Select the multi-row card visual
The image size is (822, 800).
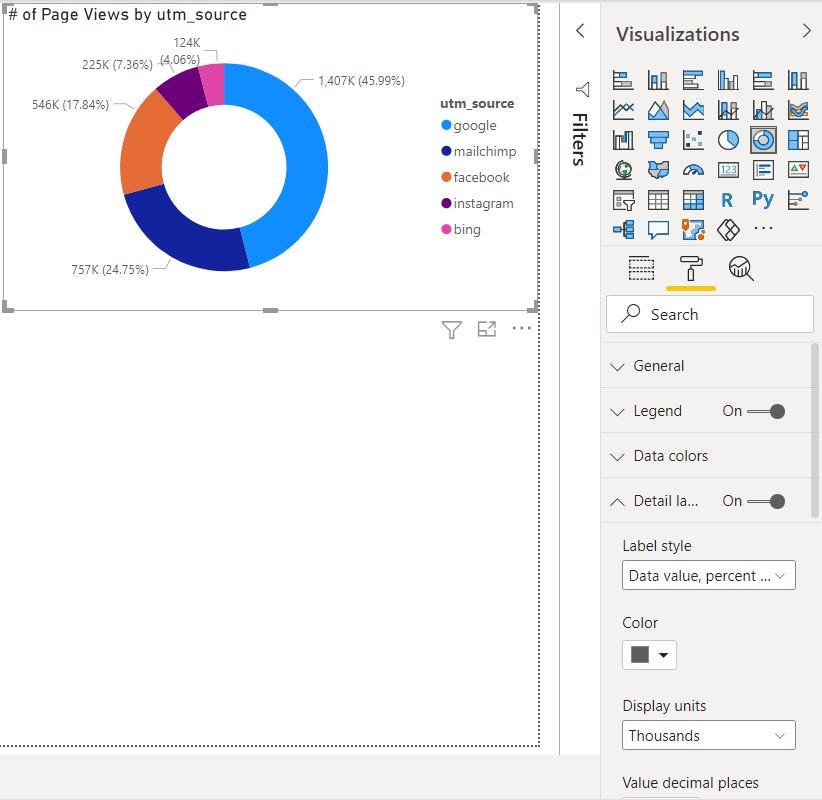[763, 170]
